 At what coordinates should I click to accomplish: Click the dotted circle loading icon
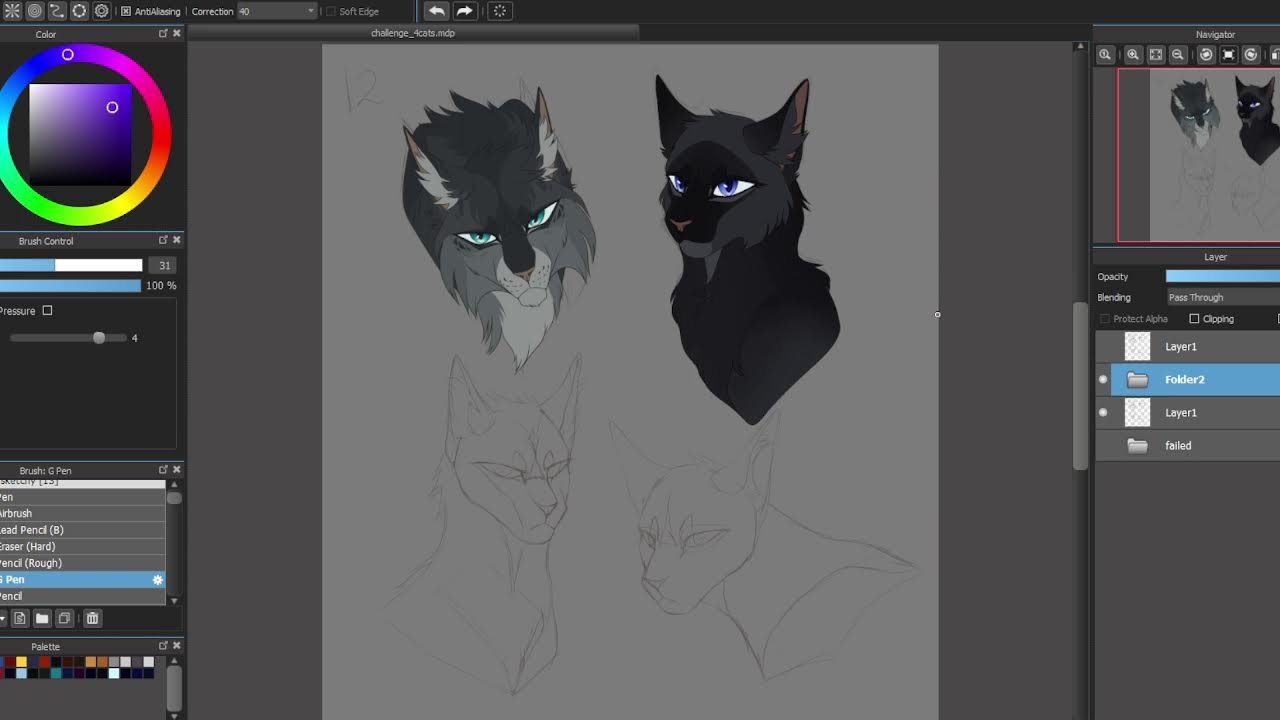point(500,11)
